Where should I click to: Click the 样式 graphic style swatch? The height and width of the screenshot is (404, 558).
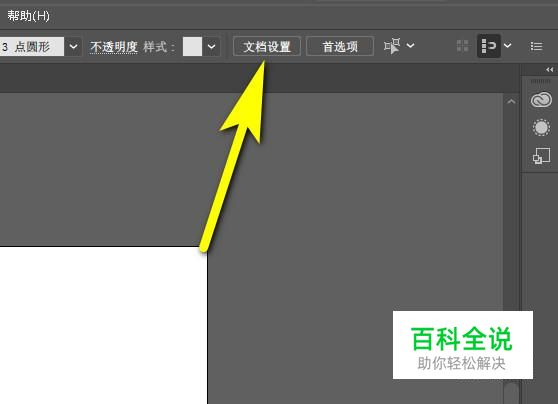pyautogui.click(x=192, y=46)
